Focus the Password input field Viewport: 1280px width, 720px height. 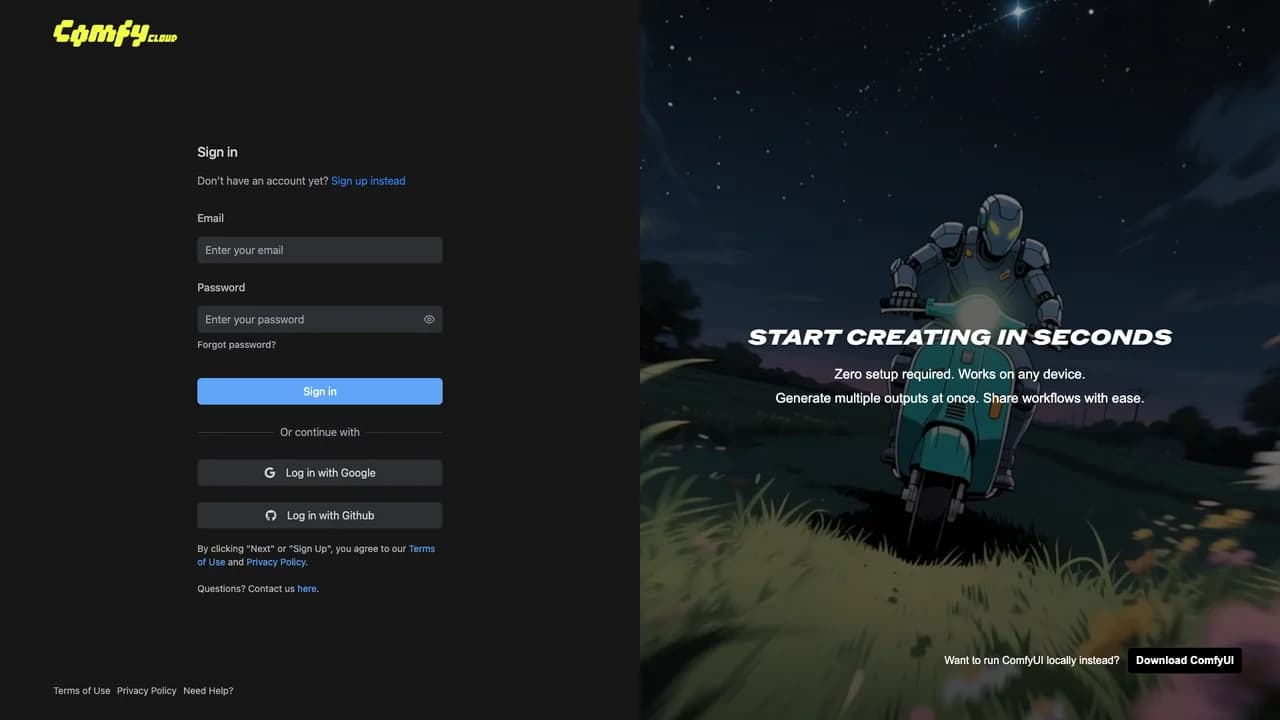click(x=320, y=319)
